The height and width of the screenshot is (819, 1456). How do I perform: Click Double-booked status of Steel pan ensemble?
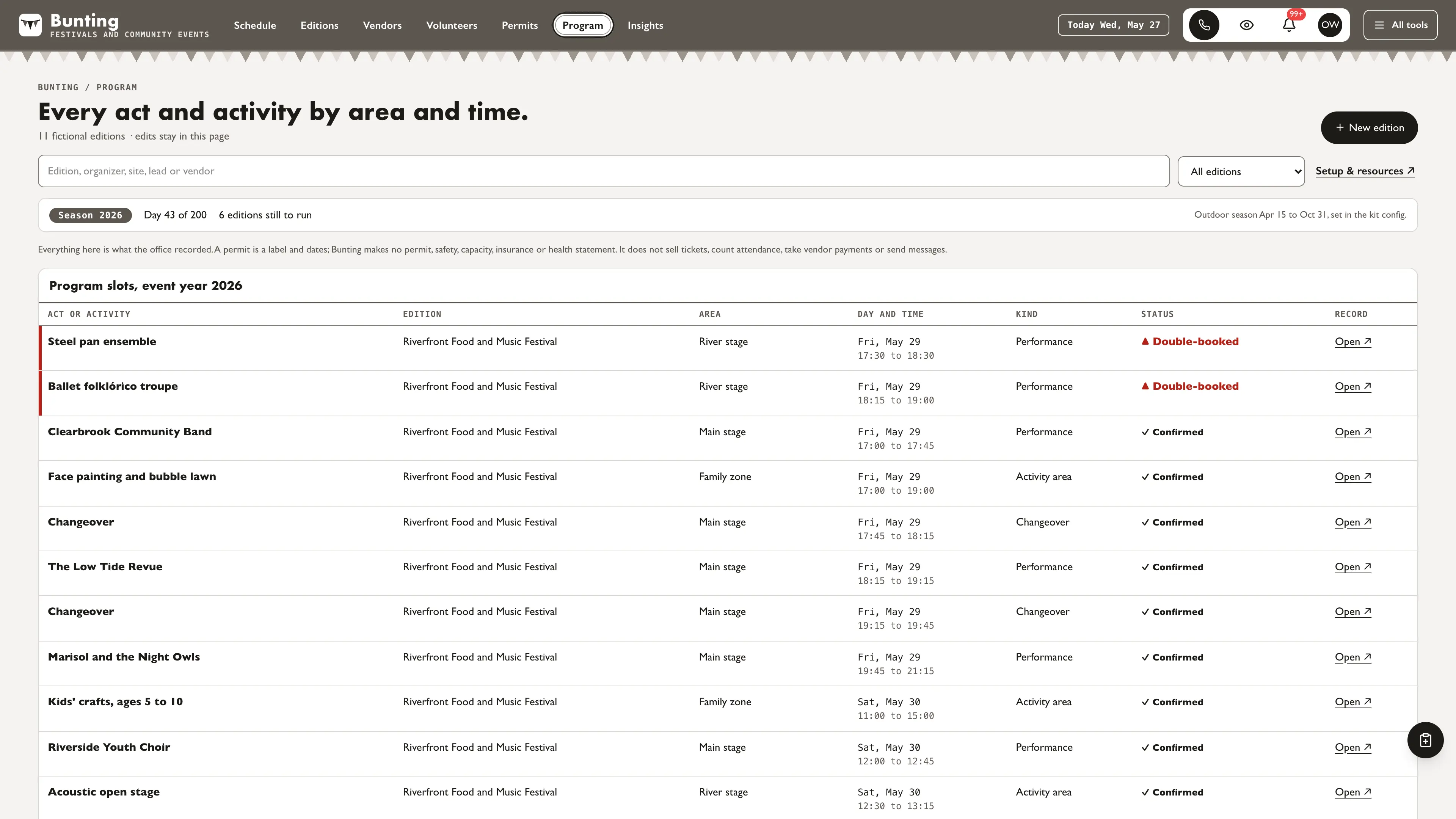(x=1190, y=341)
